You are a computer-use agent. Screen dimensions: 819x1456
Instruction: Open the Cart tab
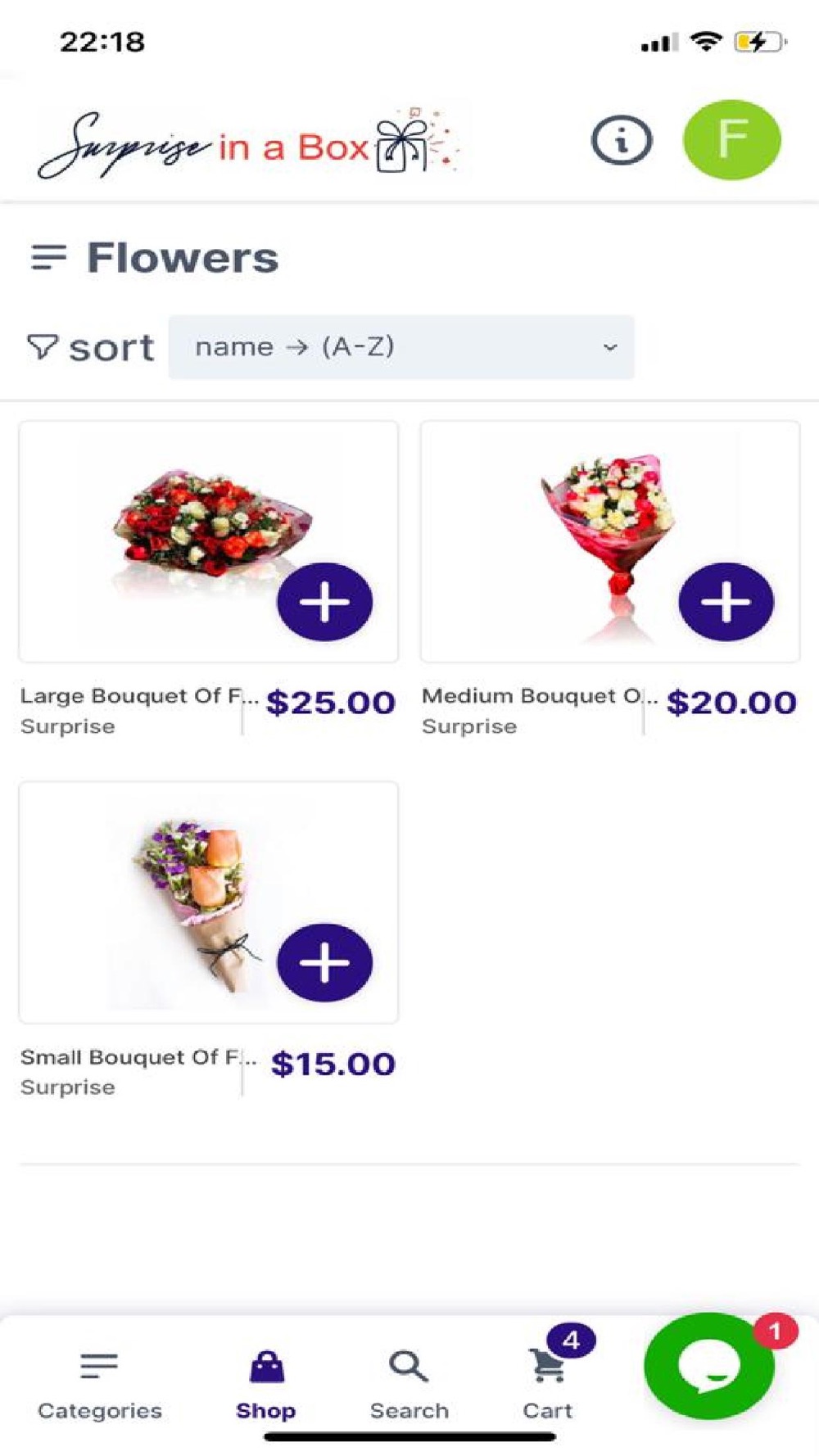coord(548,1383)
